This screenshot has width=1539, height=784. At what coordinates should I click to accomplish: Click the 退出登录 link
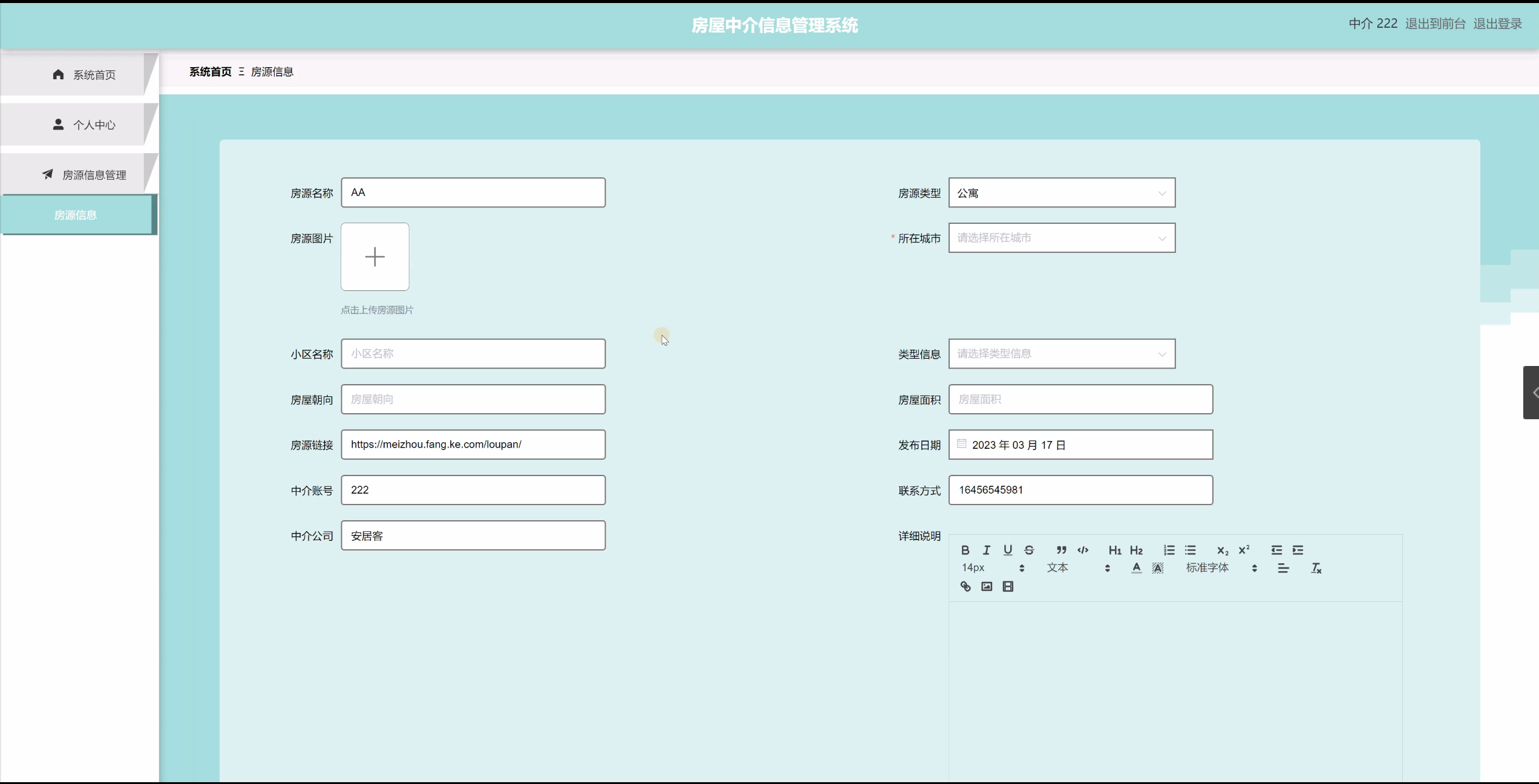point(1497,24)
